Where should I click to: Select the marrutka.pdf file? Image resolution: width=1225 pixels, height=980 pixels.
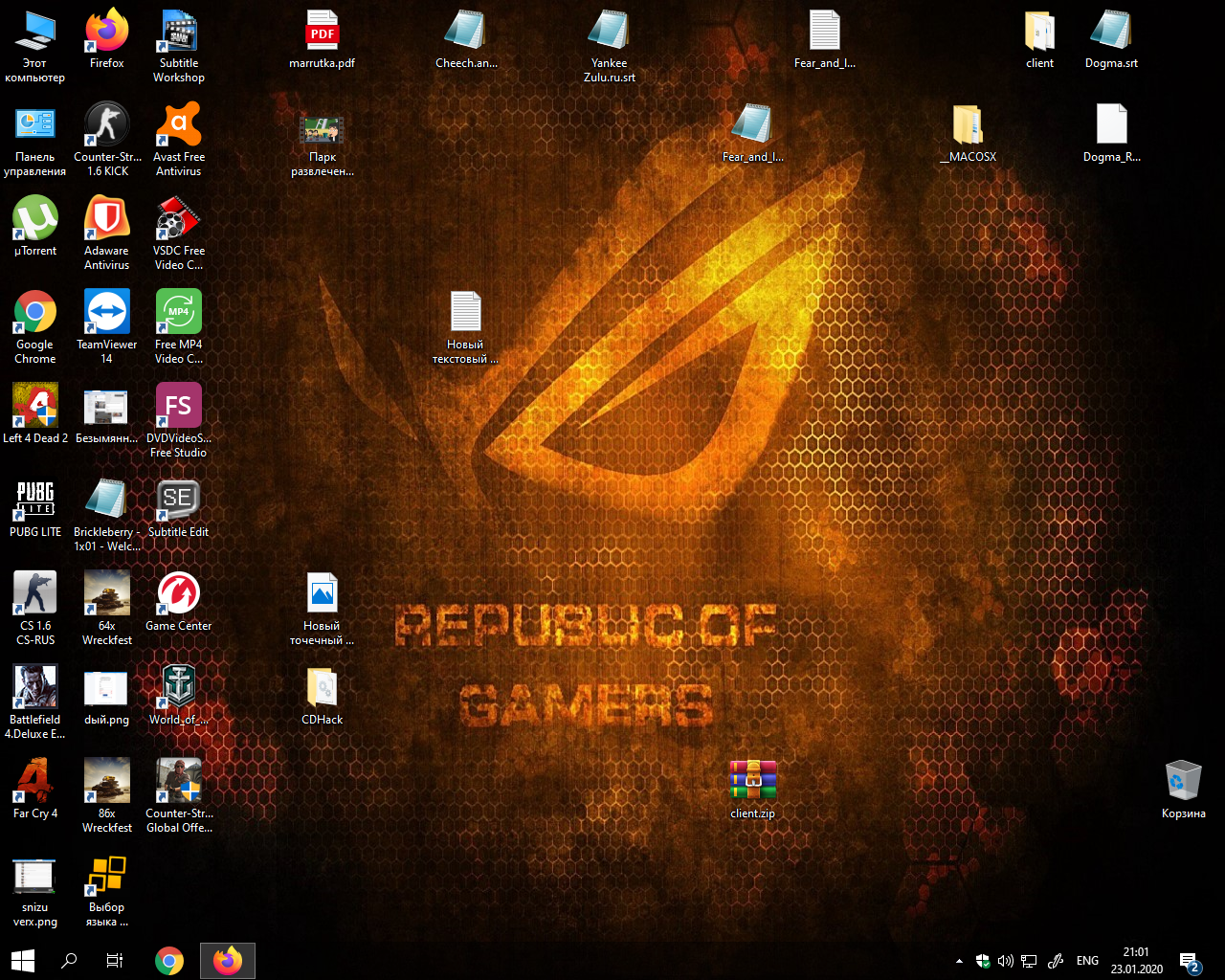click(323, 40)
